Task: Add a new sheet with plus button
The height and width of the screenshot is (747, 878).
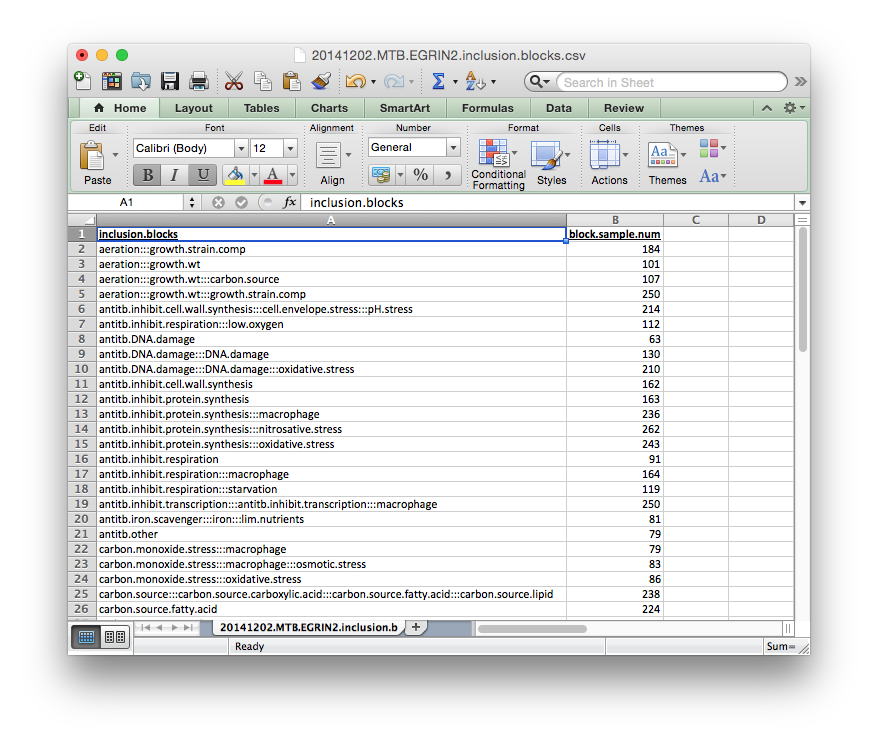Action: pos(416,627)
